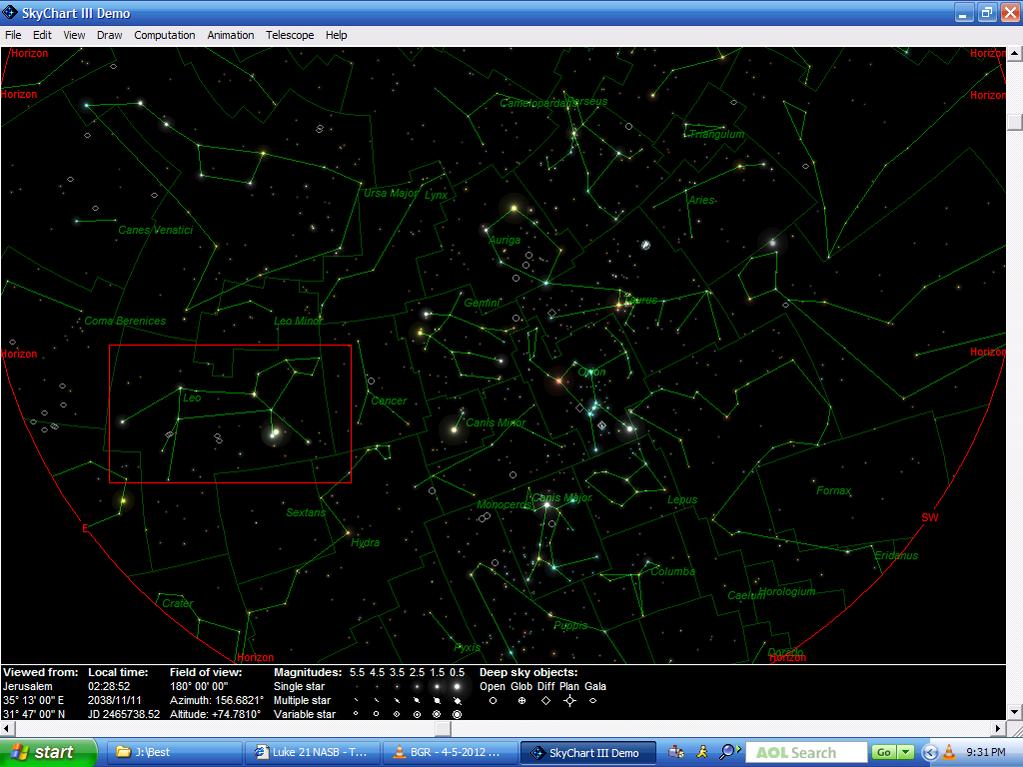This screenshot has height=767, width=1023.
Task: Expand hidden system tray icons arrow
Action: [x=931, y=752]
